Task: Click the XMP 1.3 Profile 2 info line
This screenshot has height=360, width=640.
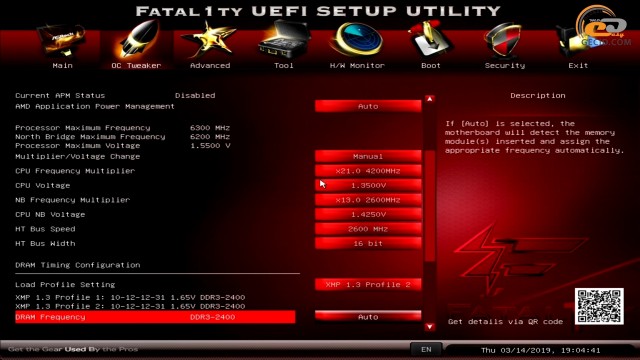Action: click(130, 306)
